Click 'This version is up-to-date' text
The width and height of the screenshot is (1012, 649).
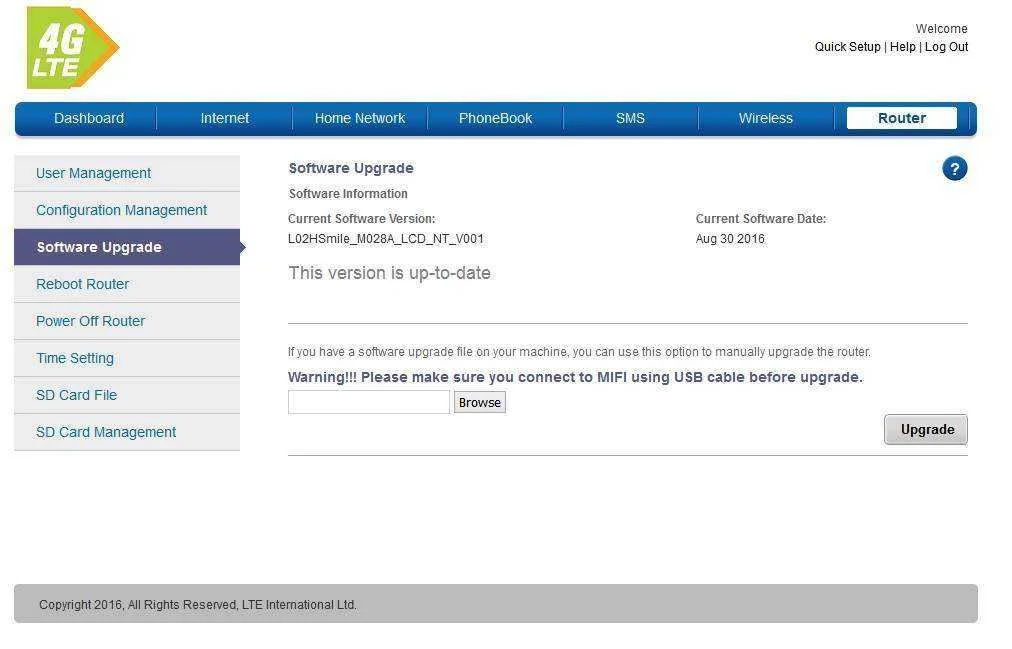(389, 274)
